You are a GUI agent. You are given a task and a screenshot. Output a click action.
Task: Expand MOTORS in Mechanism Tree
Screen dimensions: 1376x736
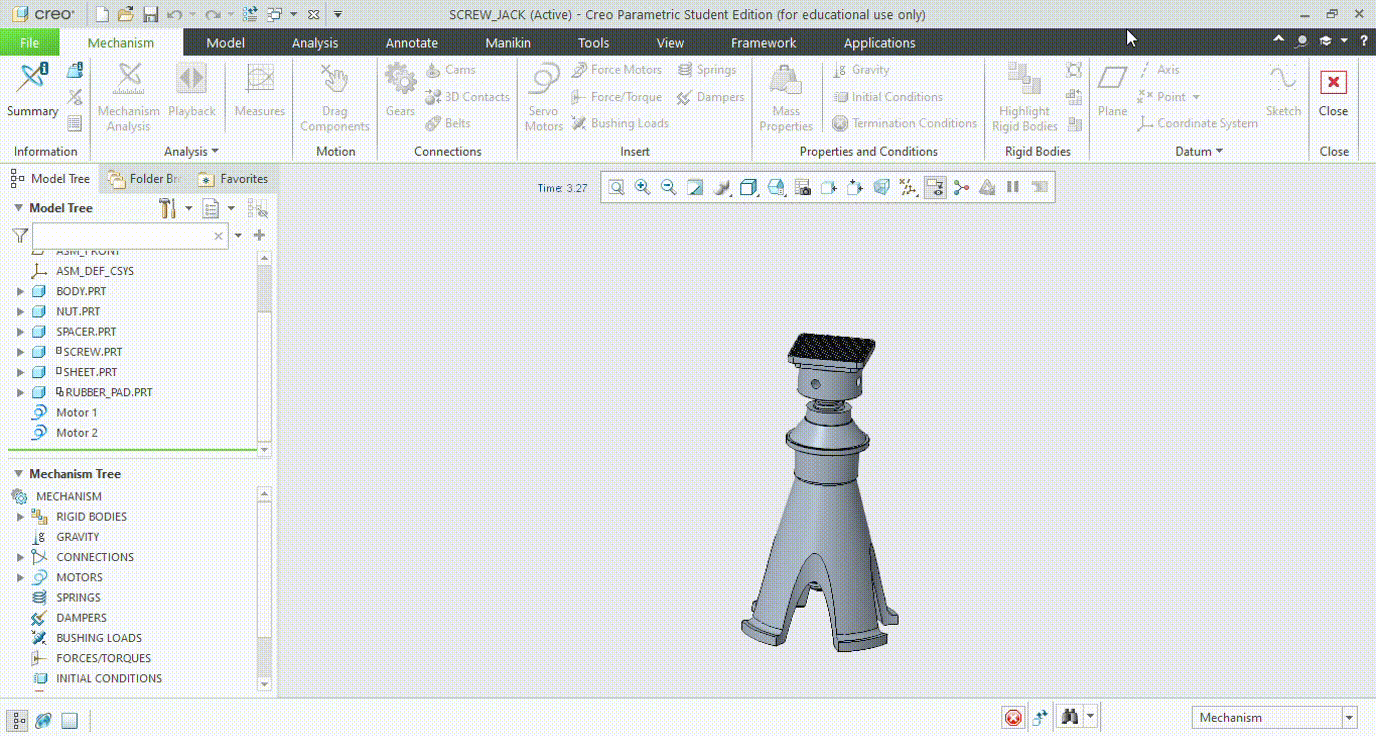click(20, 577)
